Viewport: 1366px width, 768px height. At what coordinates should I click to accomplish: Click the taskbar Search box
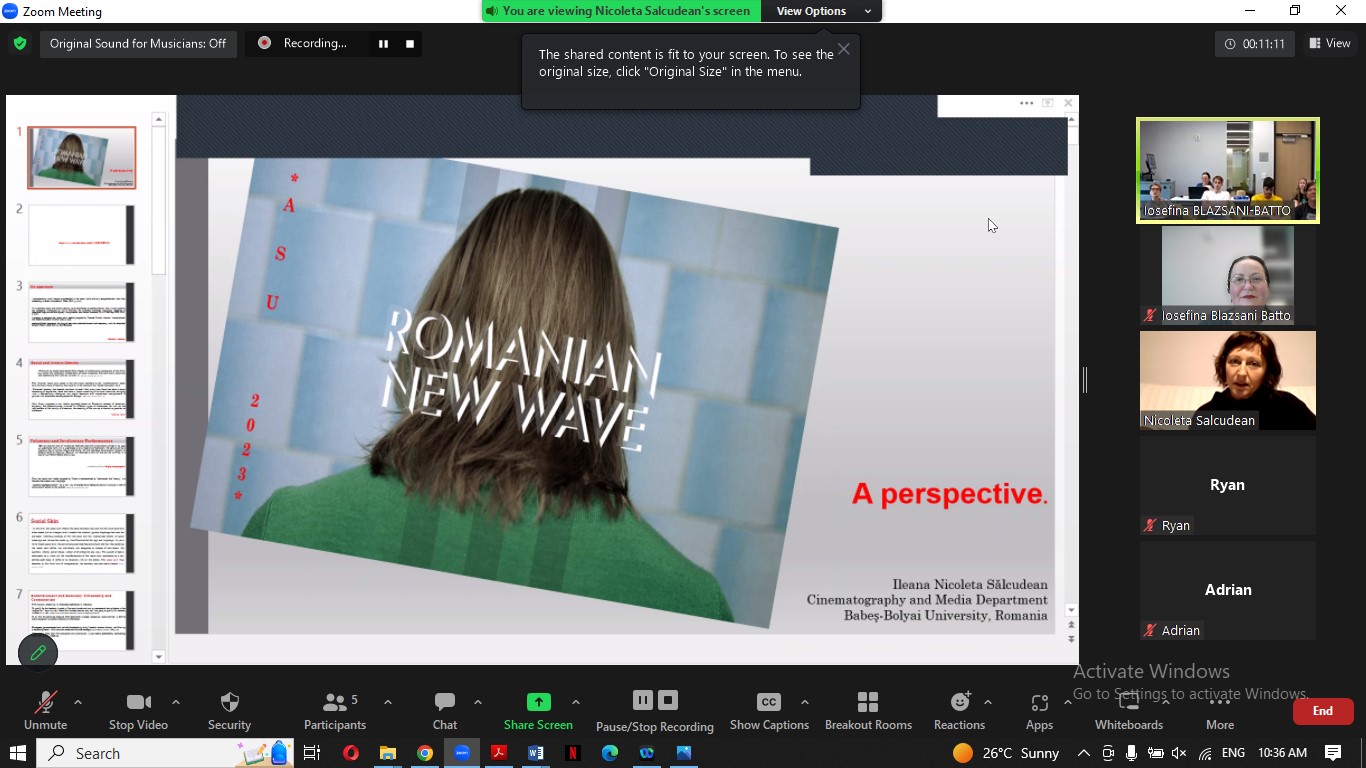click(165, 753)
